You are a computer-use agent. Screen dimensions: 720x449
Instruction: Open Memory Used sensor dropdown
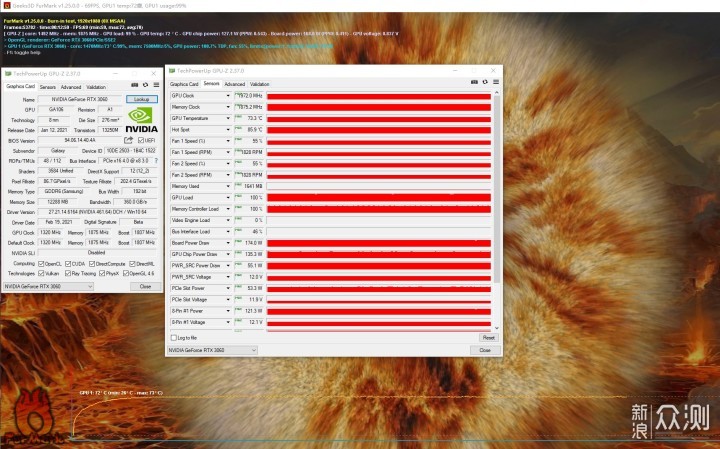point(228,186)
